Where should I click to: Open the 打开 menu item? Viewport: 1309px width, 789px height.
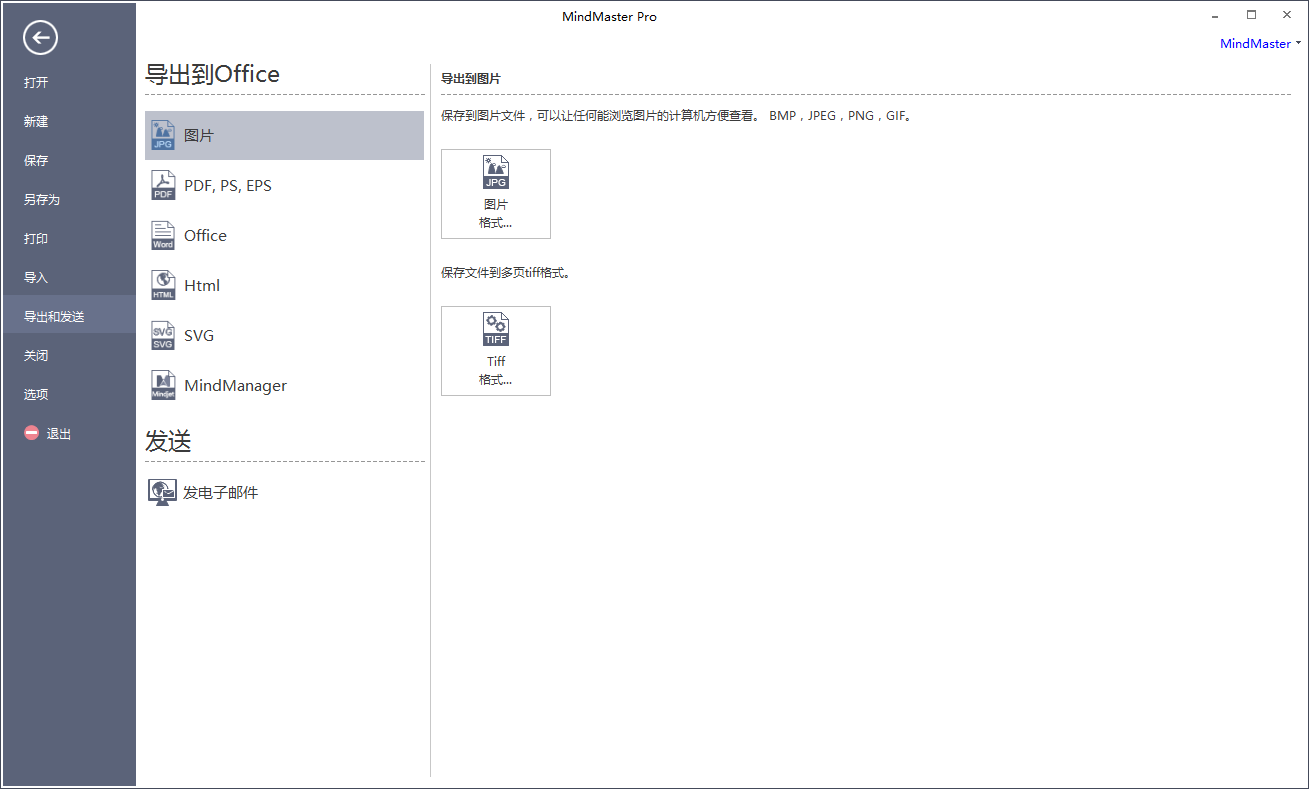[x=36, y=82]
